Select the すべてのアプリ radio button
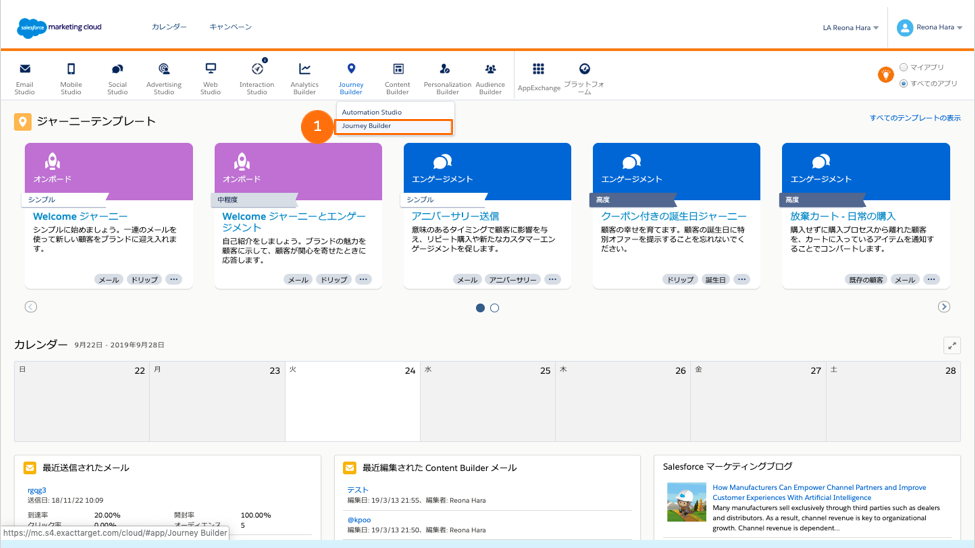The width and height of the screenshot is (975, 548). click(x=903, y=83)
